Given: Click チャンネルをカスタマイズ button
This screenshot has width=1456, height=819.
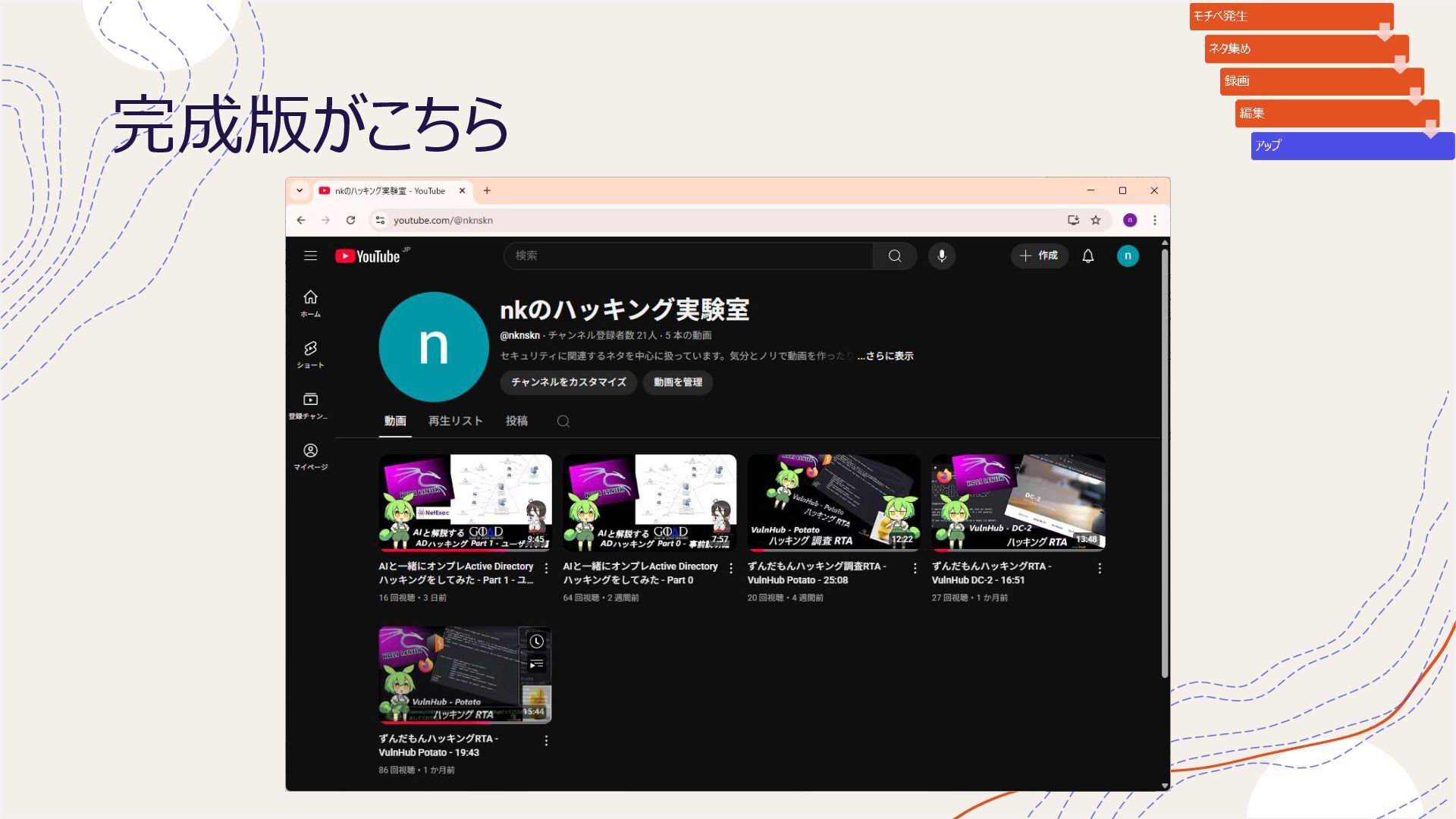Looking at the screenshot, I should pyautogui.click(x=568, y=382).
